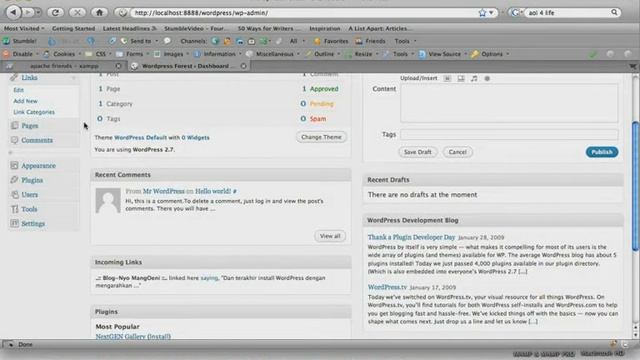Click the Add Video icon beside Upload/Insert

[x=461, y=78]
